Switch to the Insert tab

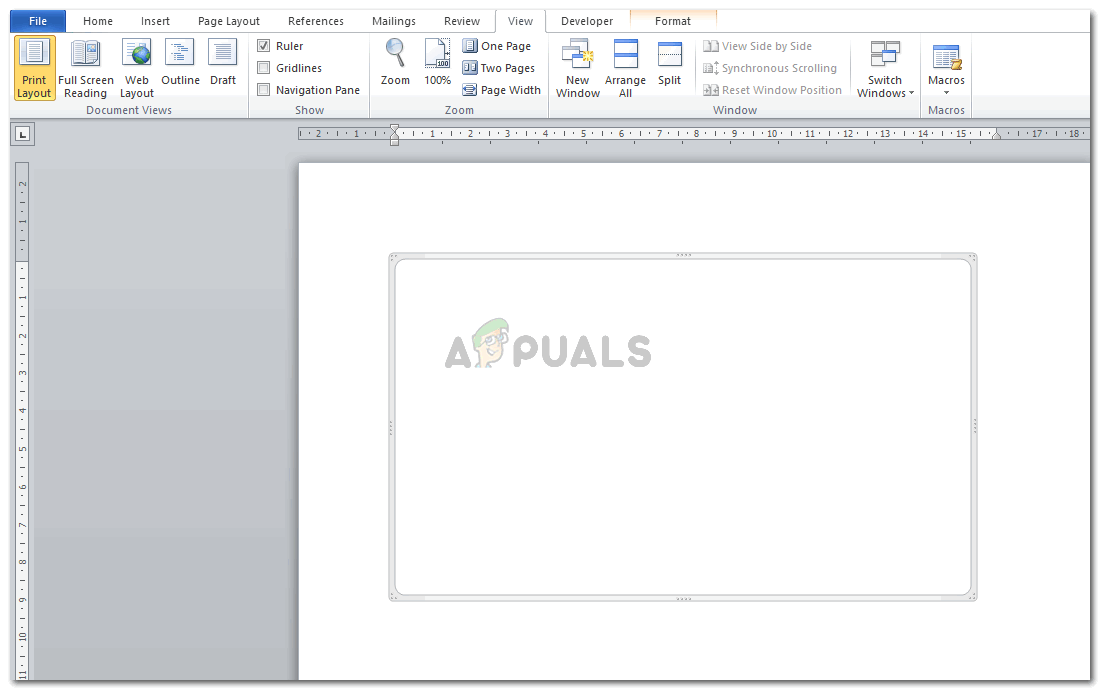155,21
